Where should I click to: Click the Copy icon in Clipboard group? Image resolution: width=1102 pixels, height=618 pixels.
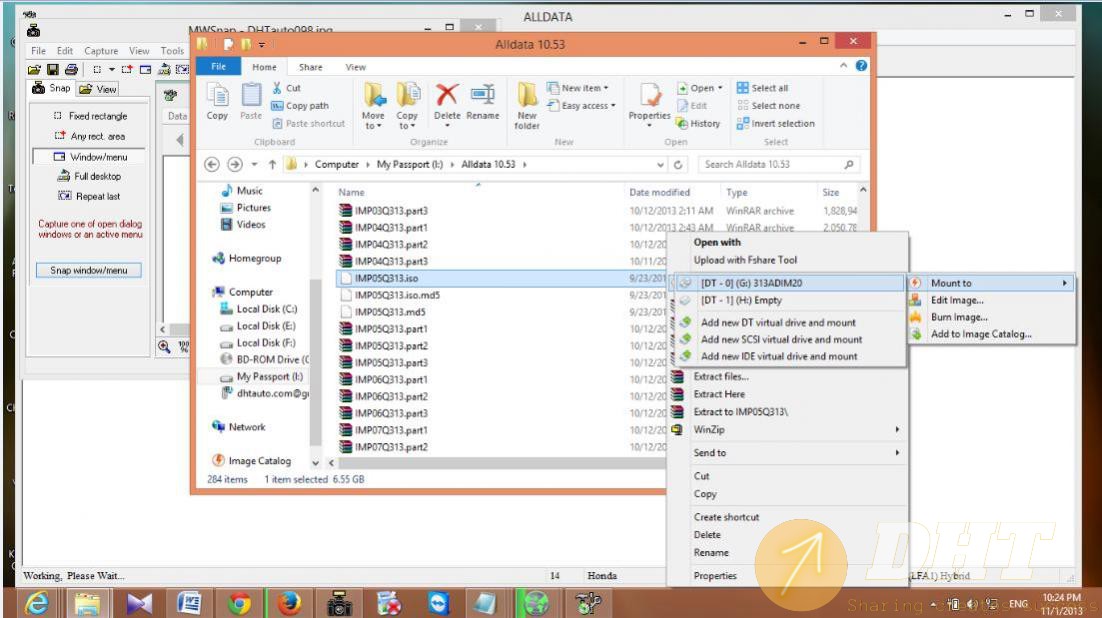[x=217, y=102]
